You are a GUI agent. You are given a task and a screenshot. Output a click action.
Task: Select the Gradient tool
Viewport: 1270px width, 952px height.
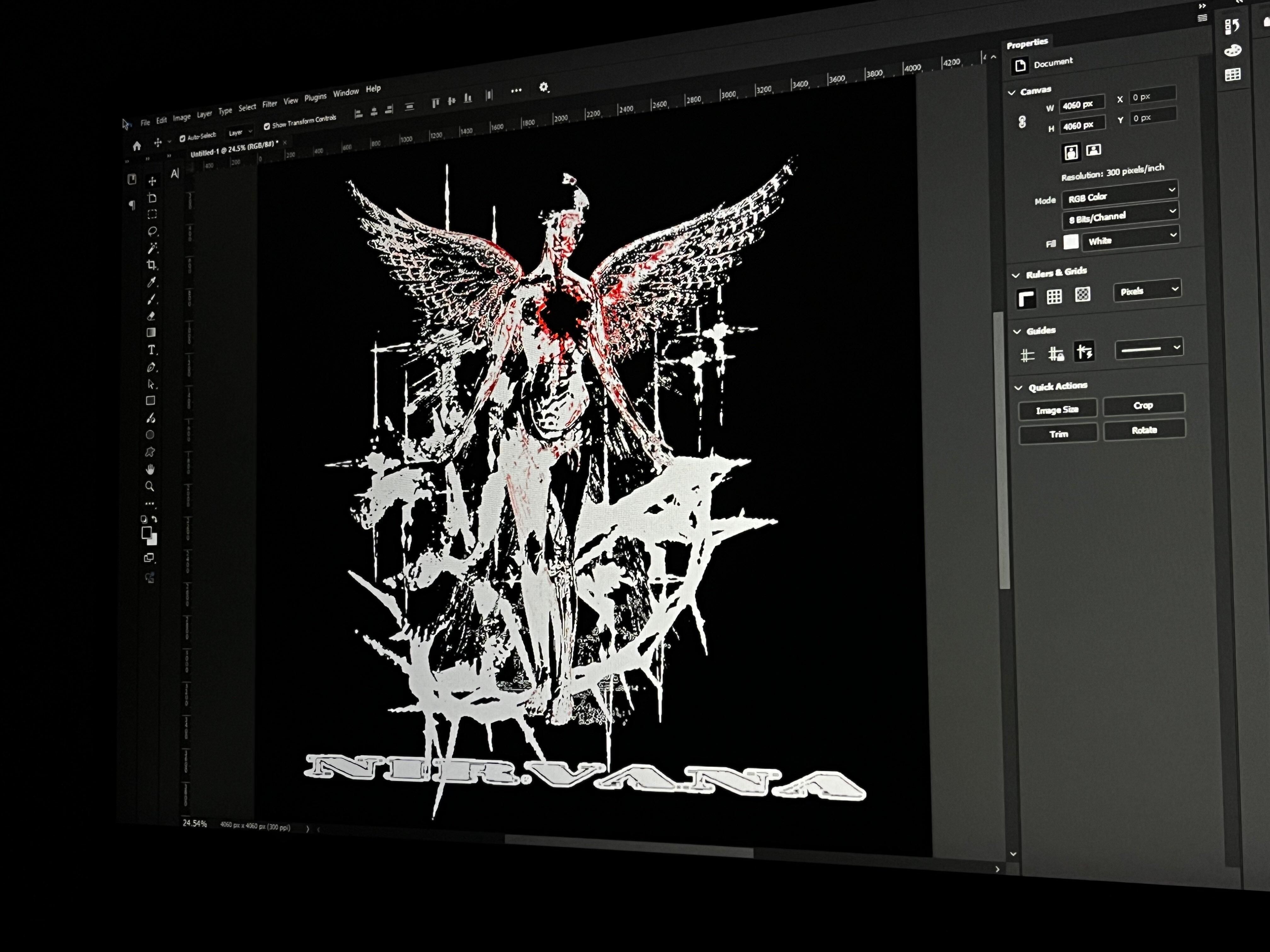[x=151, y=332]
